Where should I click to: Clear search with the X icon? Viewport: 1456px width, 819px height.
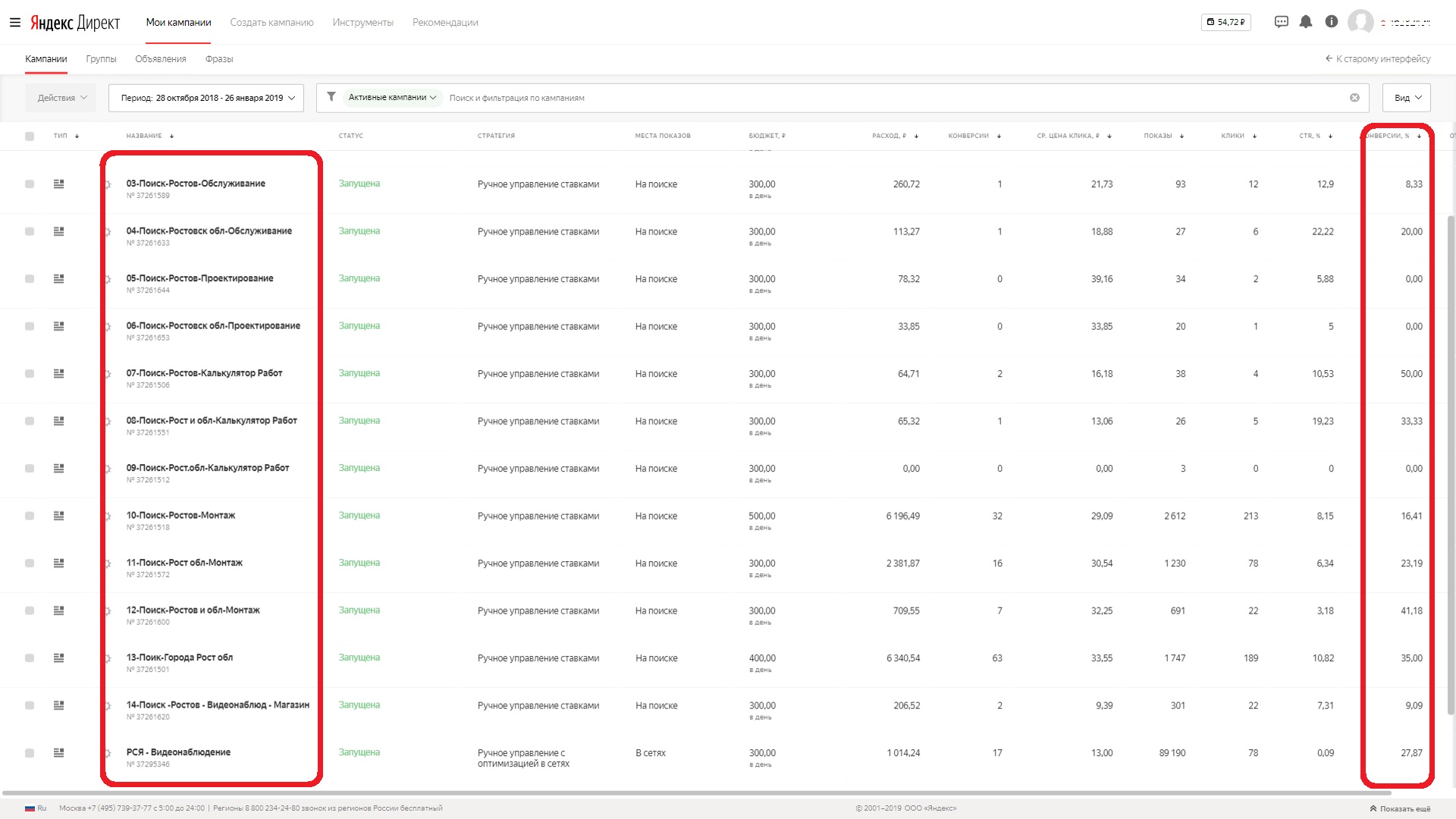(1354, 98)
